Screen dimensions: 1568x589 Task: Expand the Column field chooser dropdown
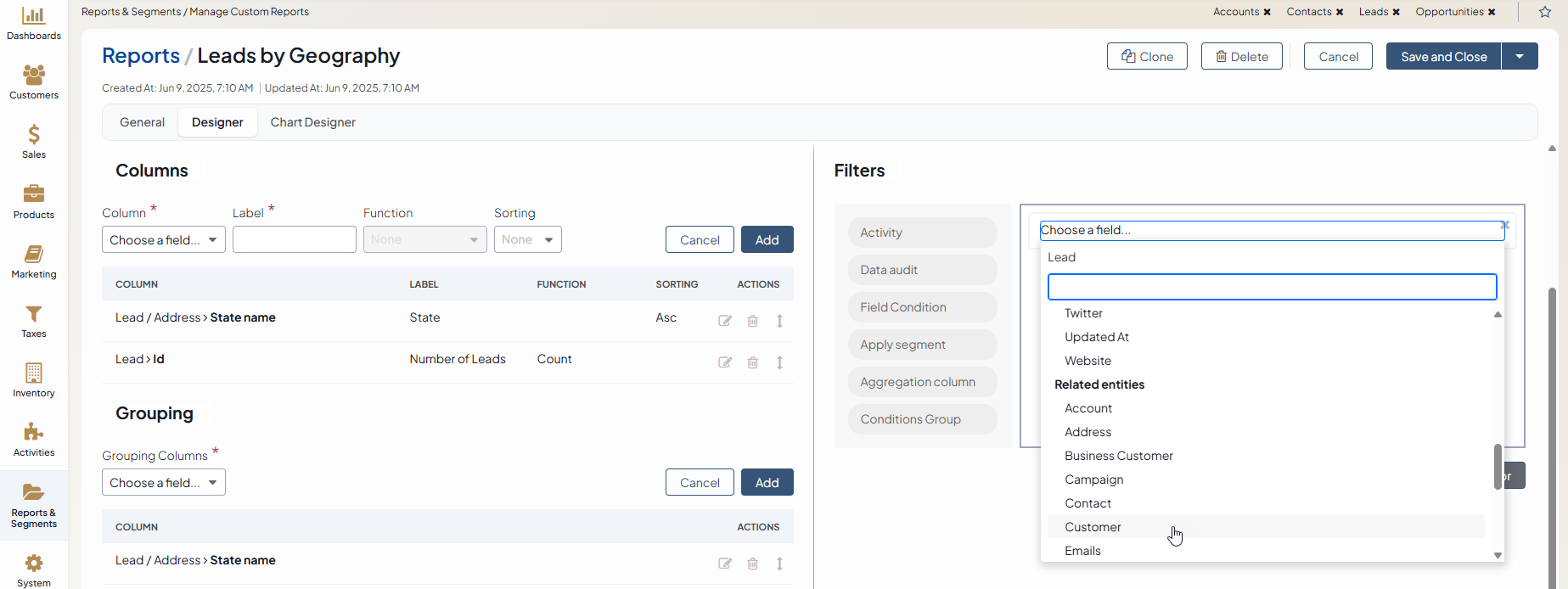164,240
